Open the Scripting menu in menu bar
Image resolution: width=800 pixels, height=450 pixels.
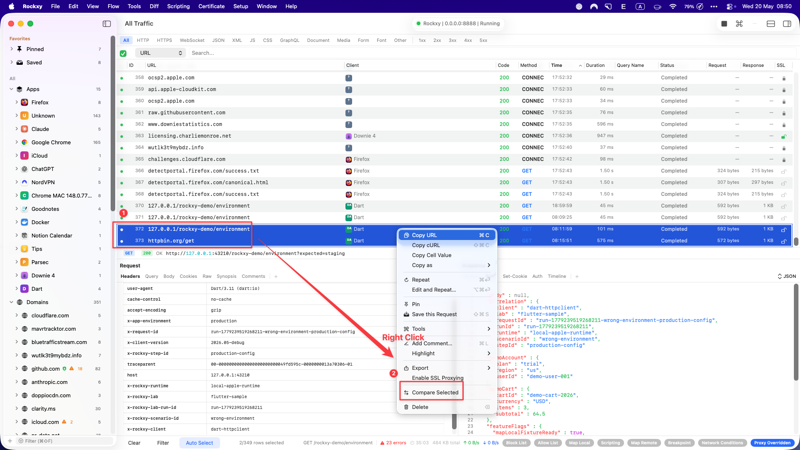(x=178, y=7)
